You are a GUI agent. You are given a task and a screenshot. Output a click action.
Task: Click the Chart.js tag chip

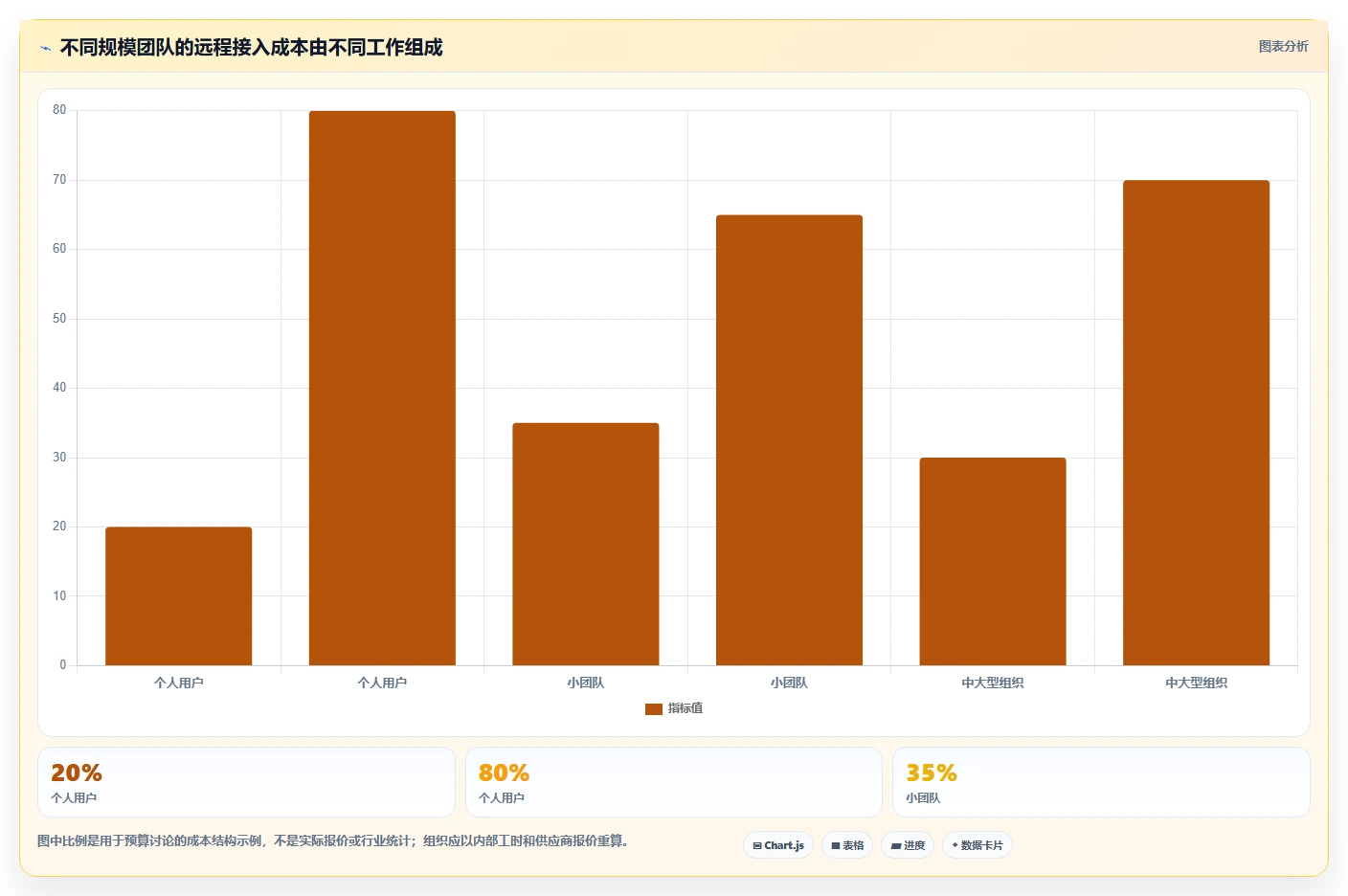point(778,845)
